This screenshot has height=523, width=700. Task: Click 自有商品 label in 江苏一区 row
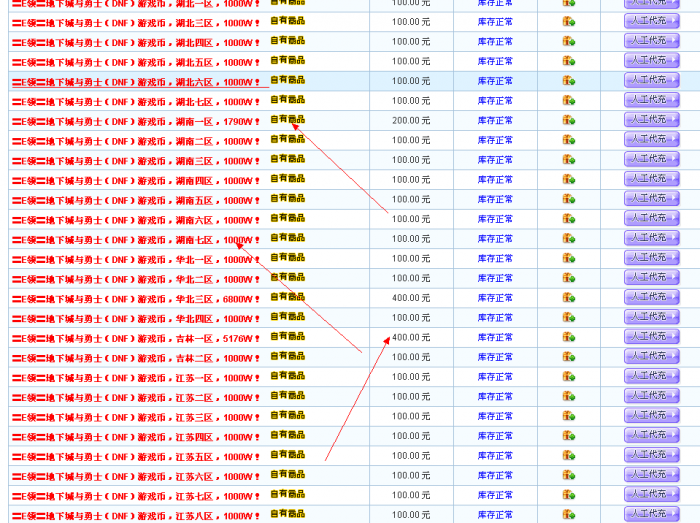(x=288, y=375)
